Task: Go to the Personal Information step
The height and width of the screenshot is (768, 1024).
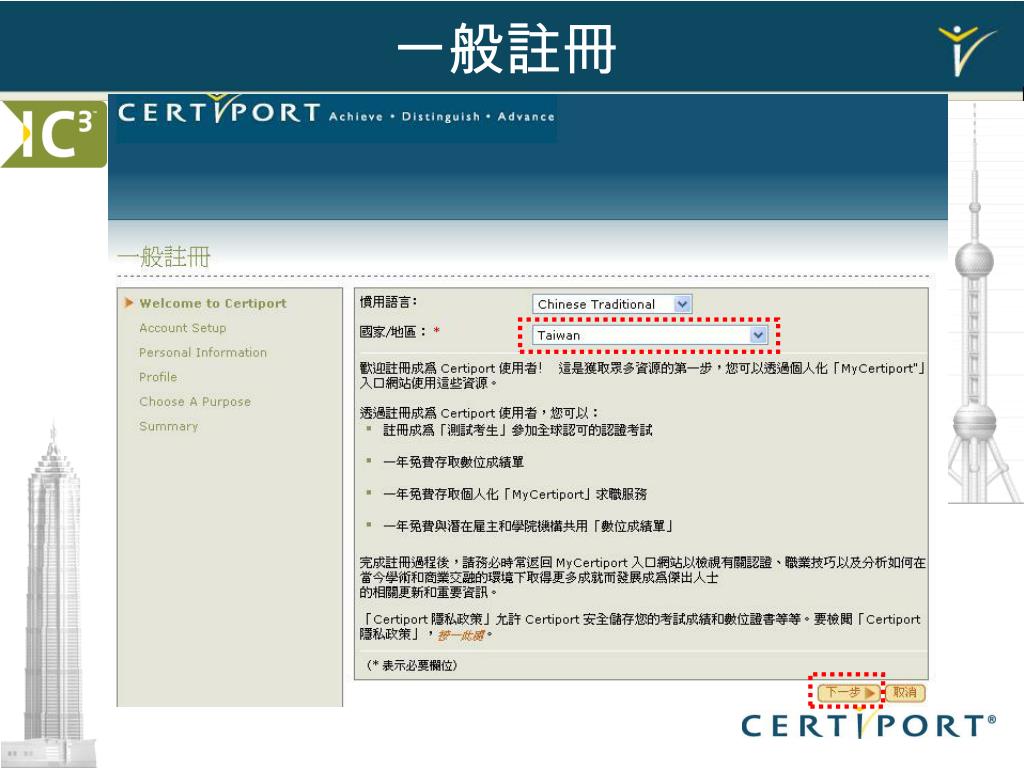Action: [x=203, y=353]
